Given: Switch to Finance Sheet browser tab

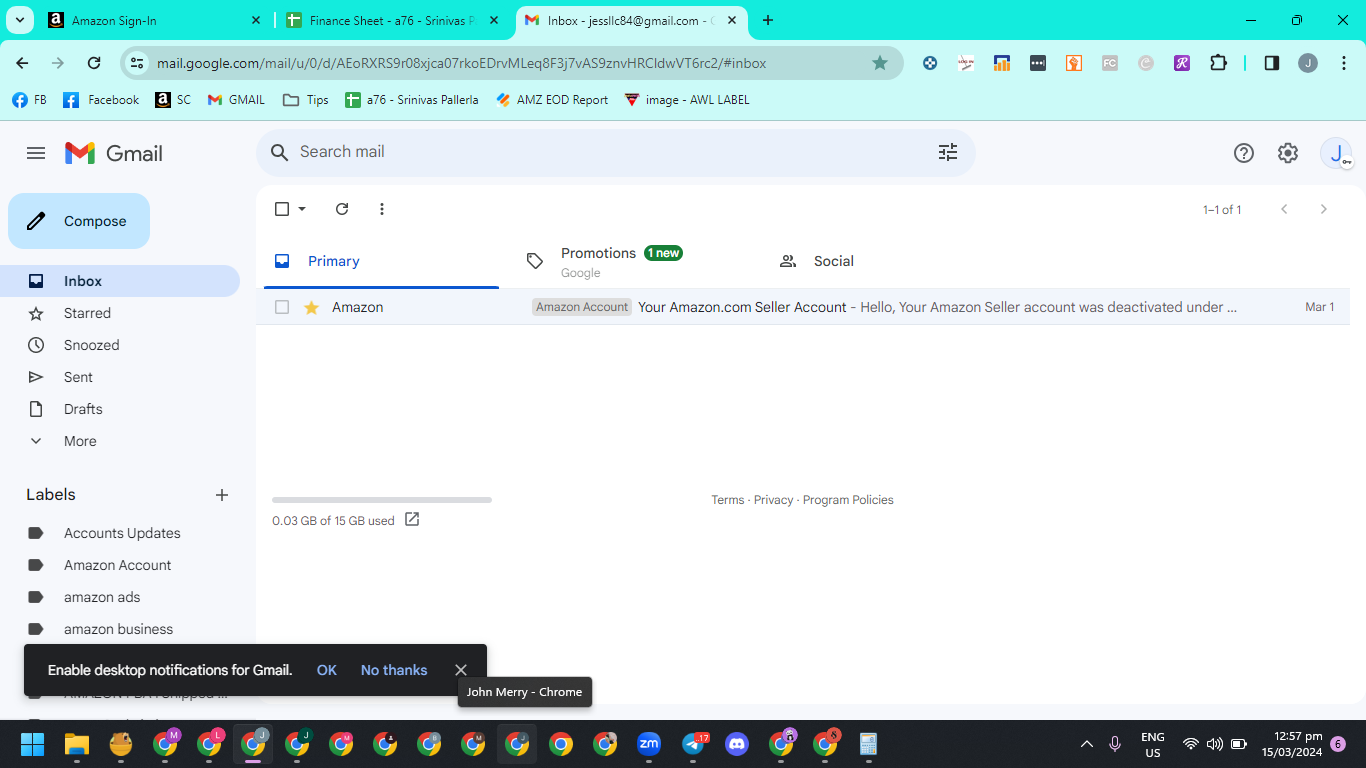Looking at the screenshot, I should click(x=391, y=20).
